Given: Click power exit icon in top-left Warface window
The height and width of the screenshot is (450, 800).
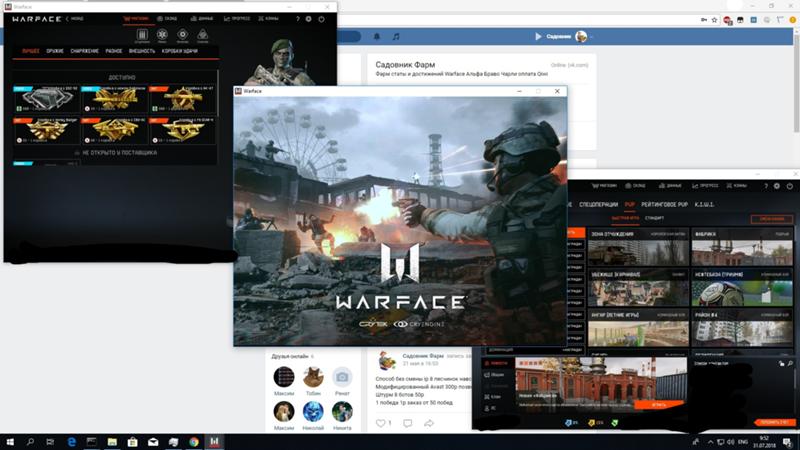Looking at the screenshot, I should pyautogui.click(x=321, y=19).
